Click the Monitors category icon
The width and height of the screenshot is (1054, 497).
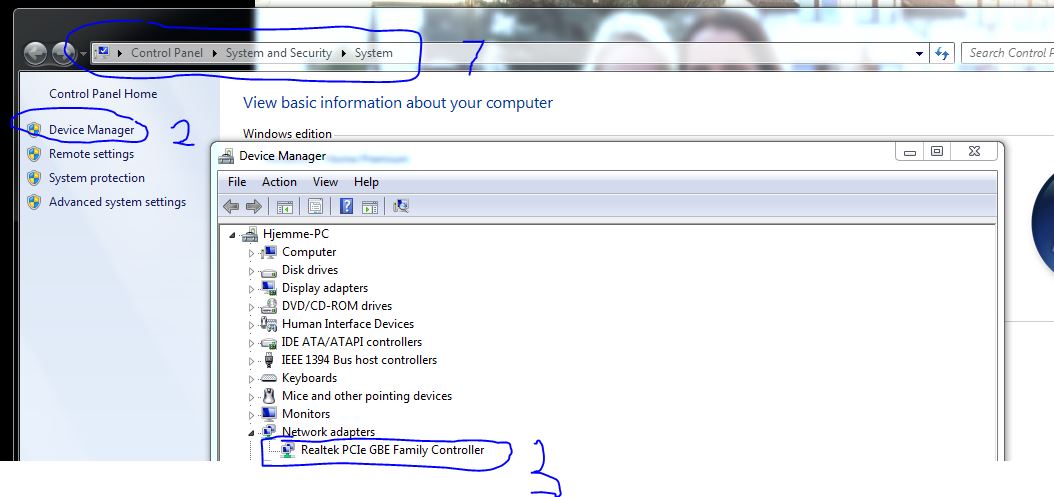click(268, 414)
